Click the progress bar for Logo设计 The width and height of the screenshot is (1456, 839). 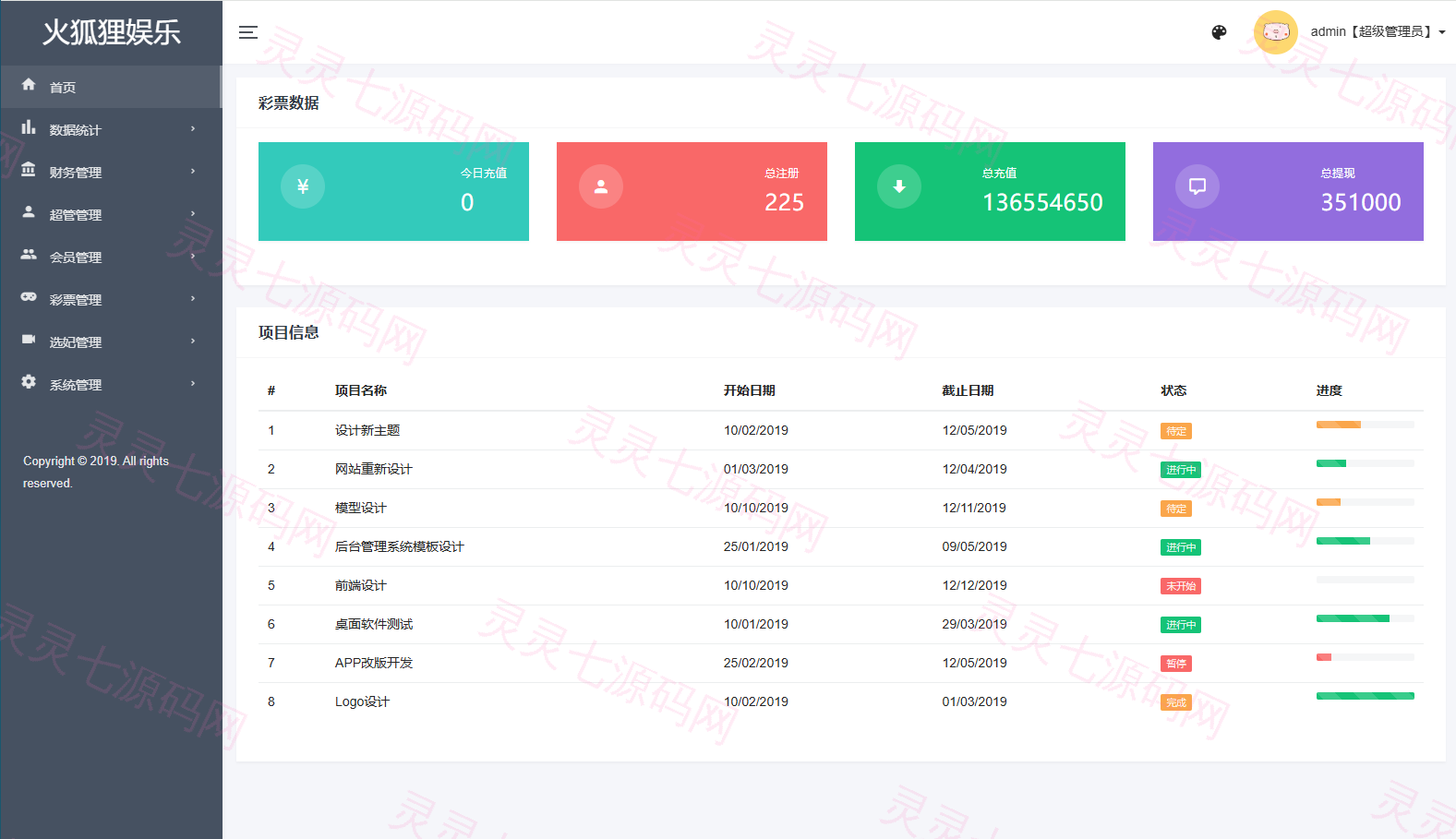click(1366, 696)
